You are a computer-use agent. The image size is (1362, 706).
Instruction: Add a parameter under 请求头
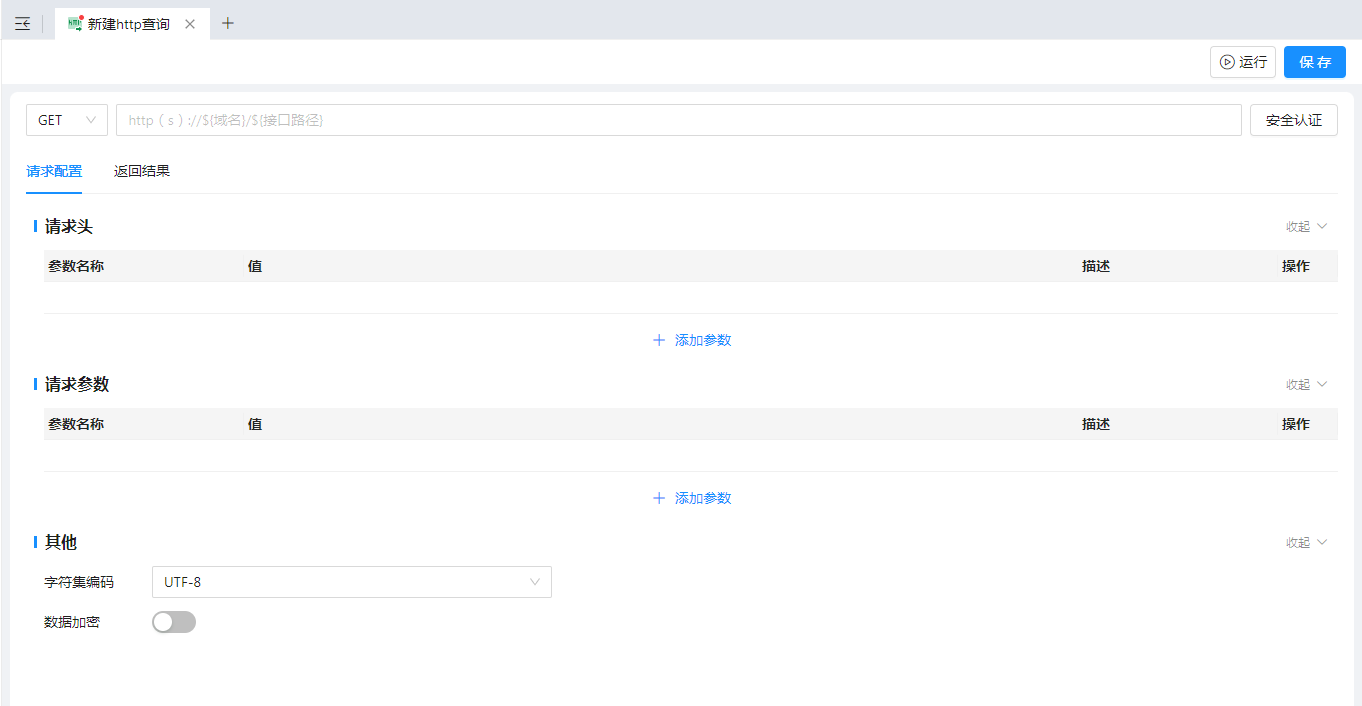[692, 340]
